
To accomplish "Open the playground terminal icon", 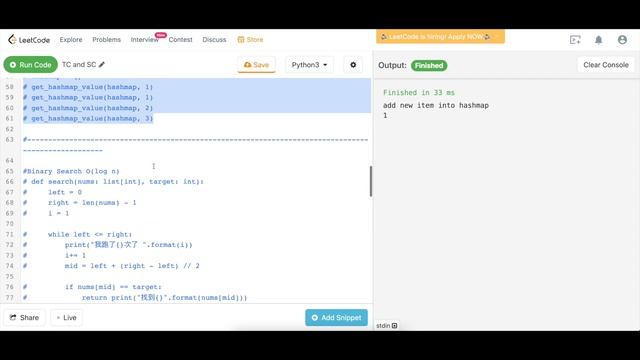I will pyautogui.click(x=575, y=40).
